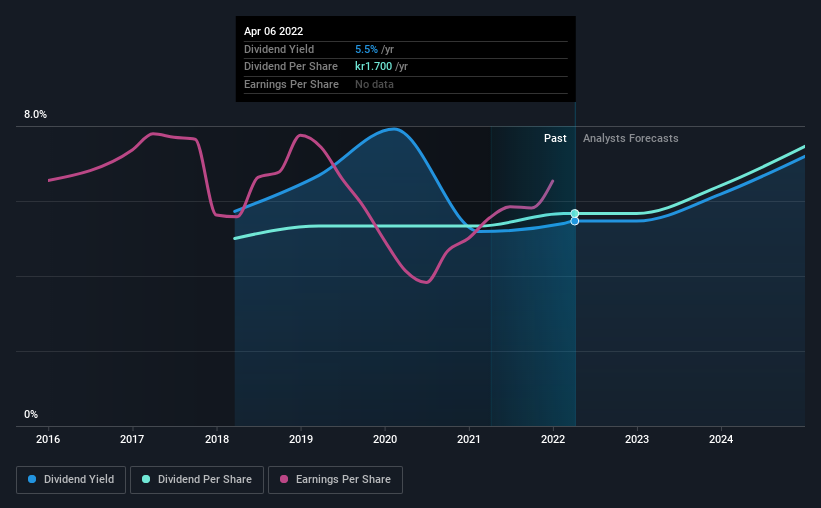Toggle the Dividend Per Share legend button
This screenshot has width=821, height=508.
click(197, 480)
